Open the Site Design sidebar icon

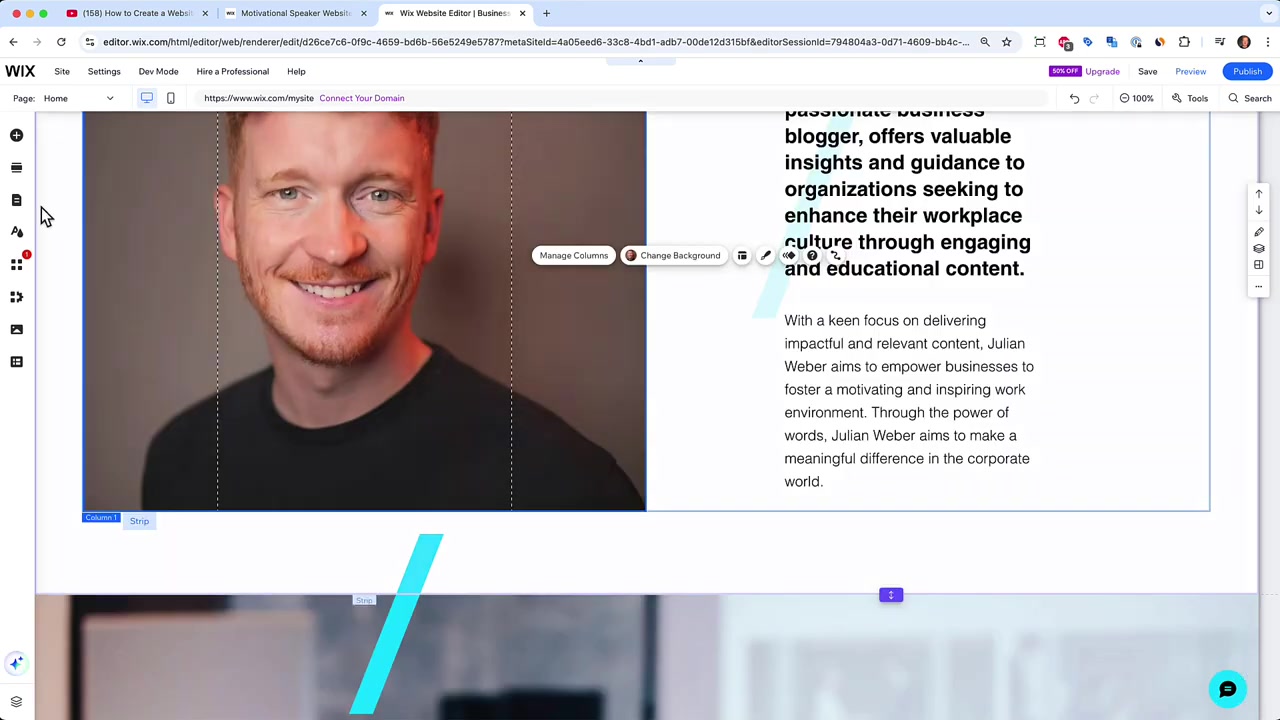[x=16, y=232]
